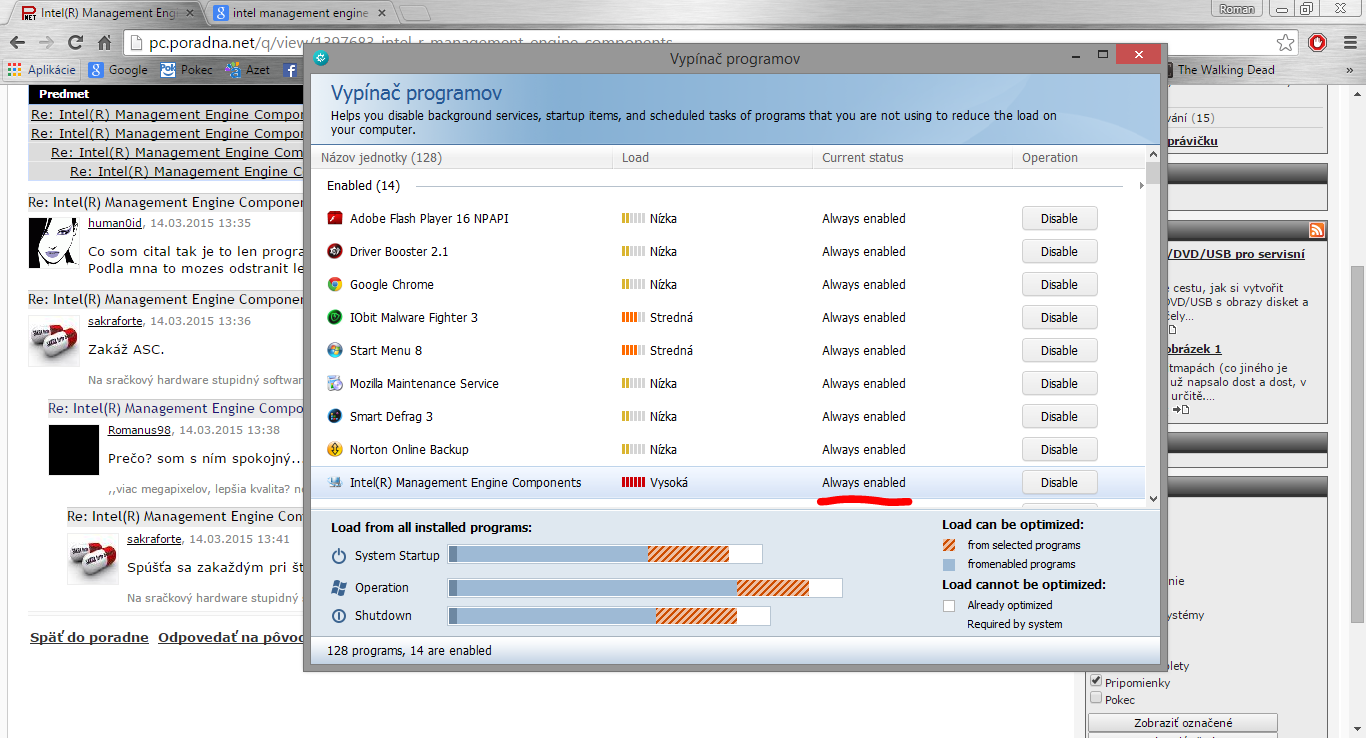Click the Driver Booster 2.1 icon
The image size is (1366, 738).
click(335, 251)
